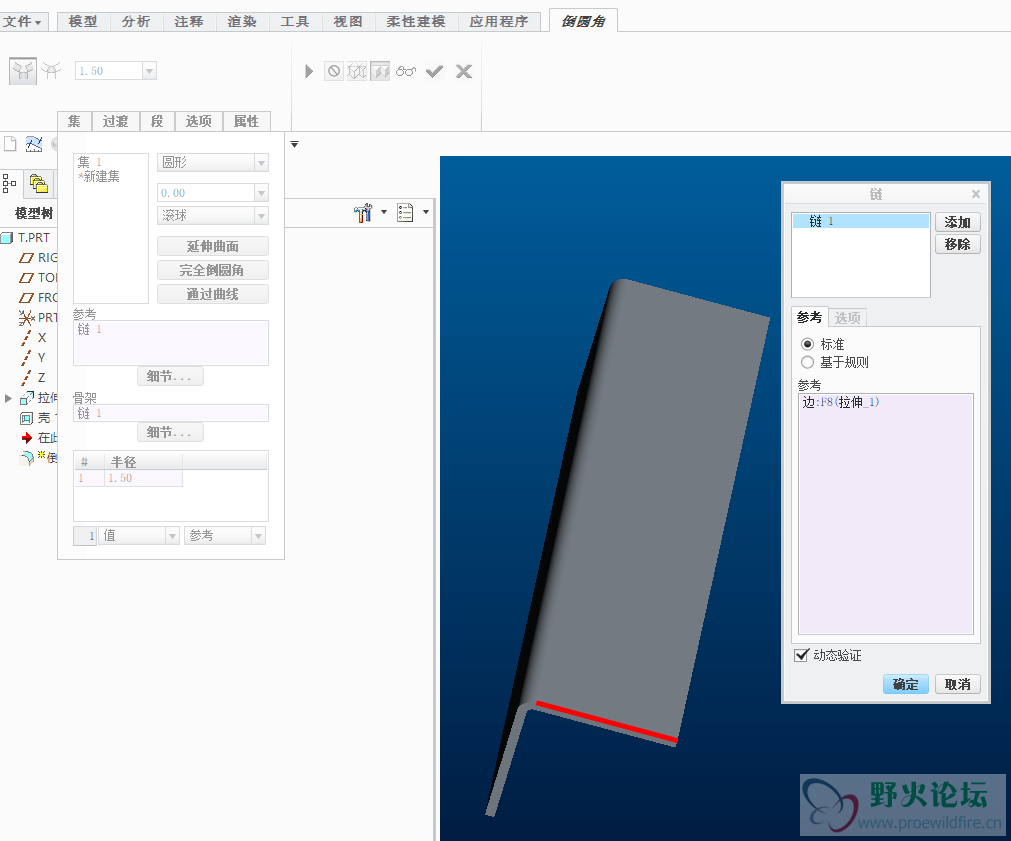The width and height of the screenshot is (1011, 841).
Task: Select the set-mode round icon
Action: coord(23,71)
